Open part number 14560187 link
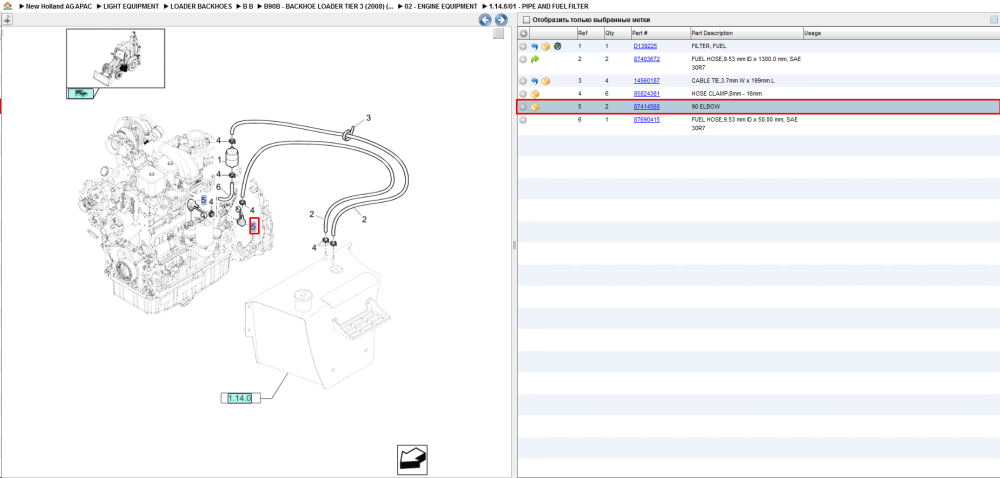1000x478 pixels. 647,81
